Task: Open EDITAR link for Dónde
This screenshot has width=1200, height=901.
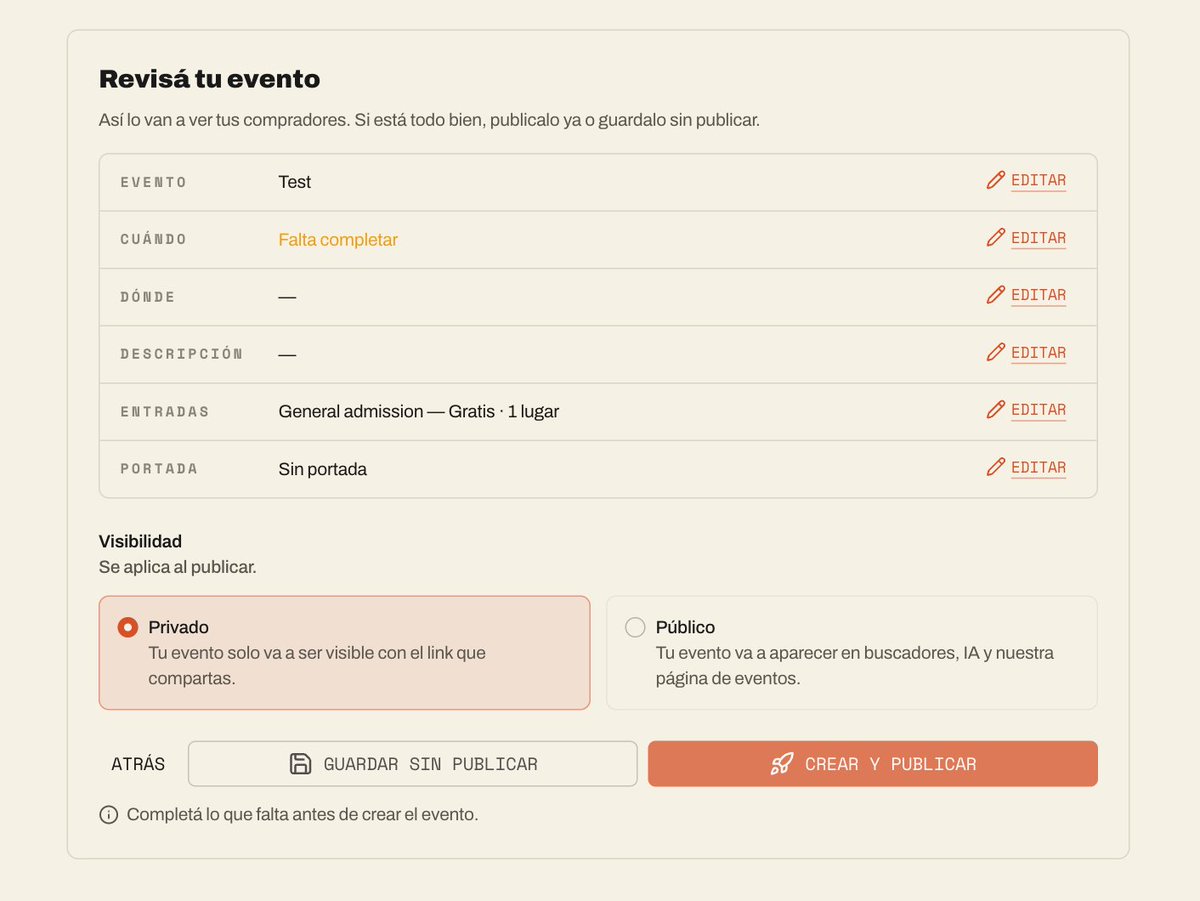Action: (x=1038, y=295)
